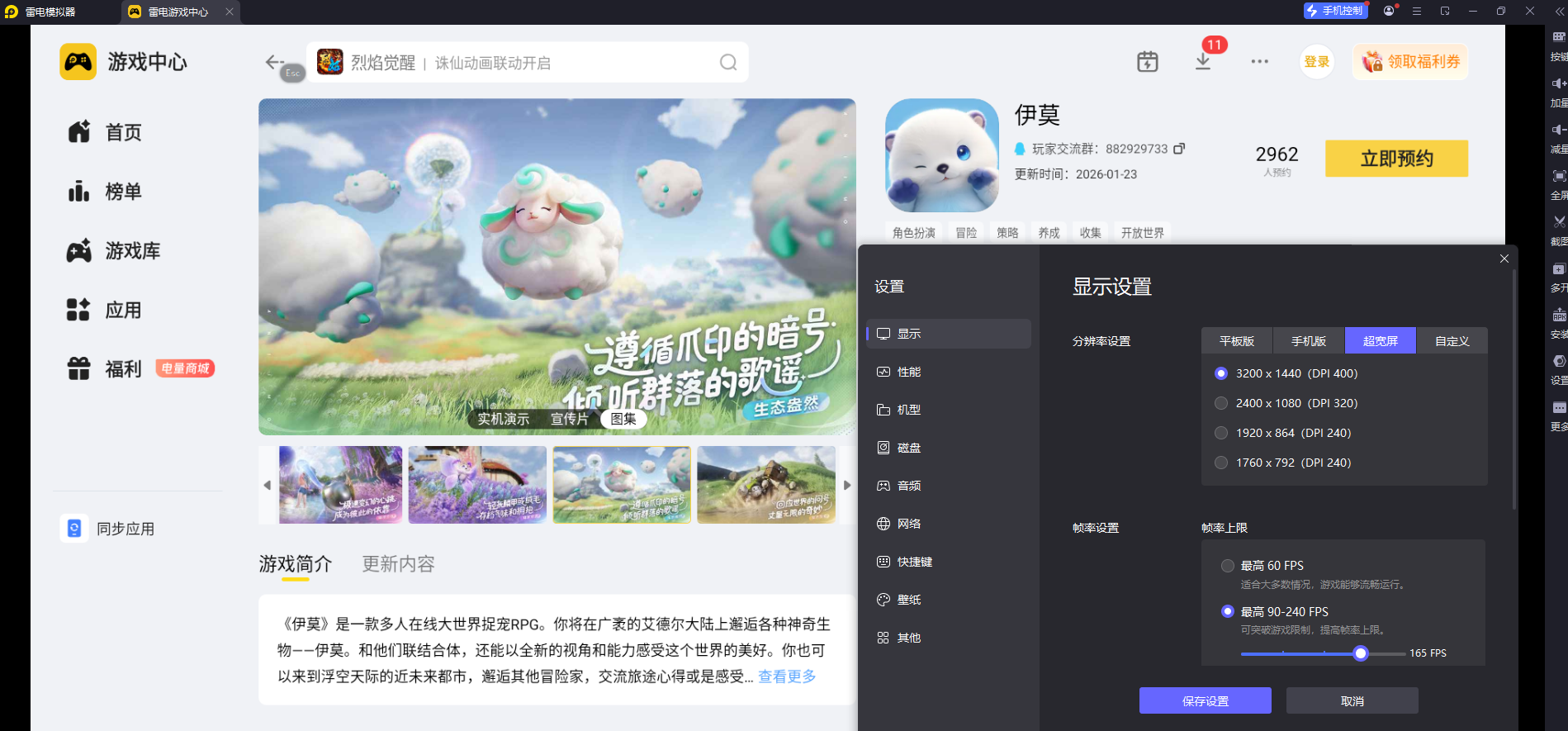Open the 游戏简介 tab

[x=296, y=564]
